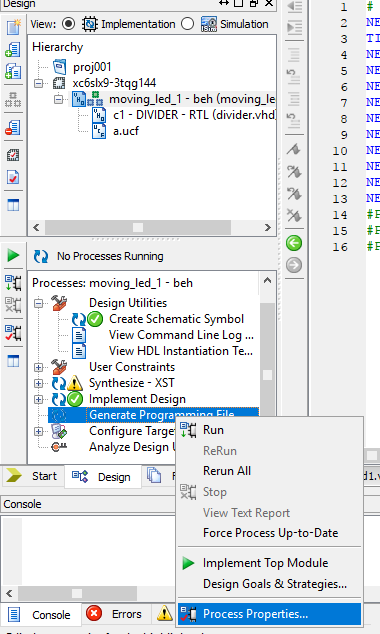Select View HDL Instantiation Te... process
Screen dimensions: 380x634
point(181,351)
